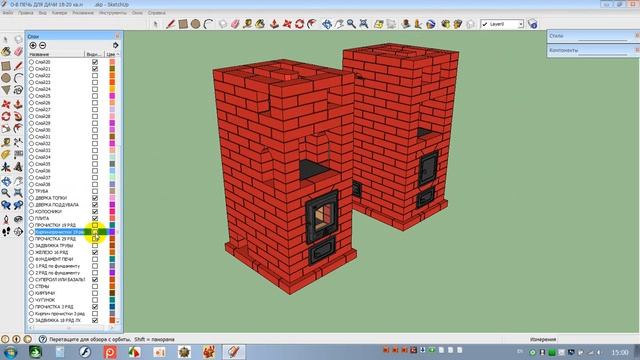Open the layers panel details arrow menu

click(116, 45)
